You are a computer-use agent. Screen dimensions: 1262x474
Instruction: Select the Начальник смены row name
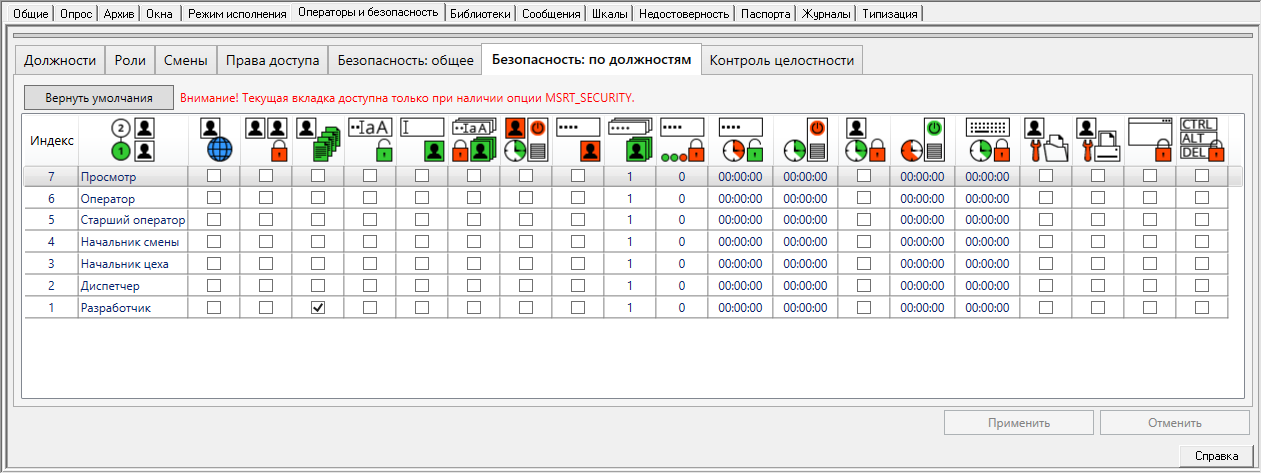point(130,242)
